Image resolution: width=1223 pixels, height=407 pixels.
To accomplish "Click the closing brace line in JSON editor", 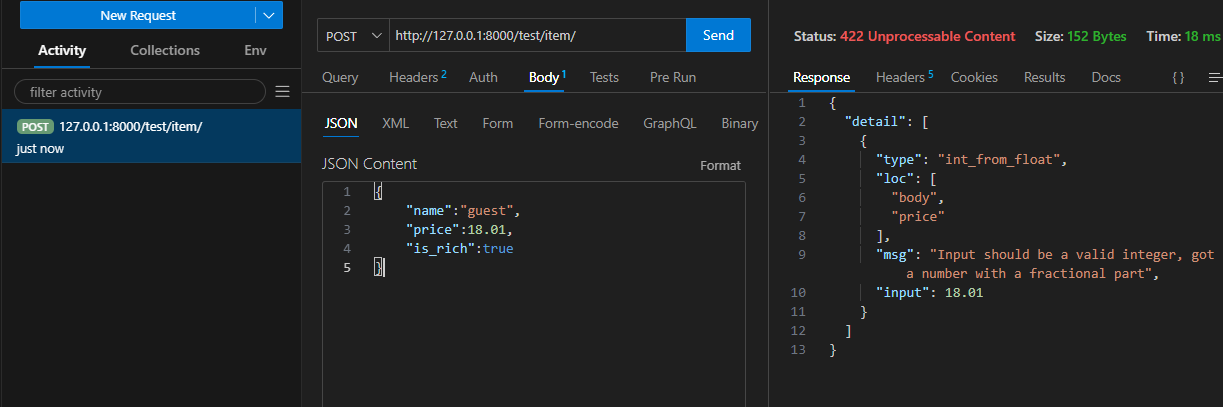I will click(379, 267).
